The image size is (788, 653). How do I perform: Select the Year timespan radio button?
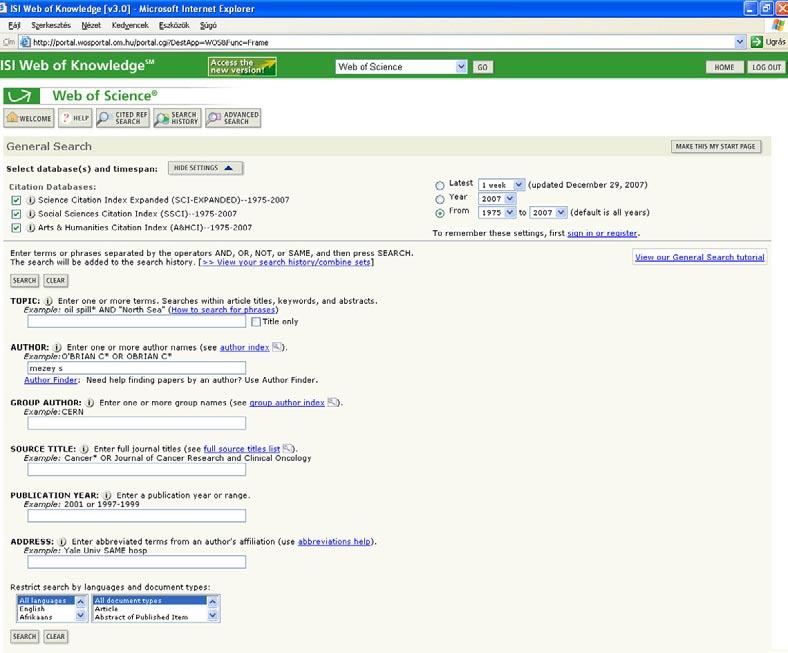click(x=440, y=199)
